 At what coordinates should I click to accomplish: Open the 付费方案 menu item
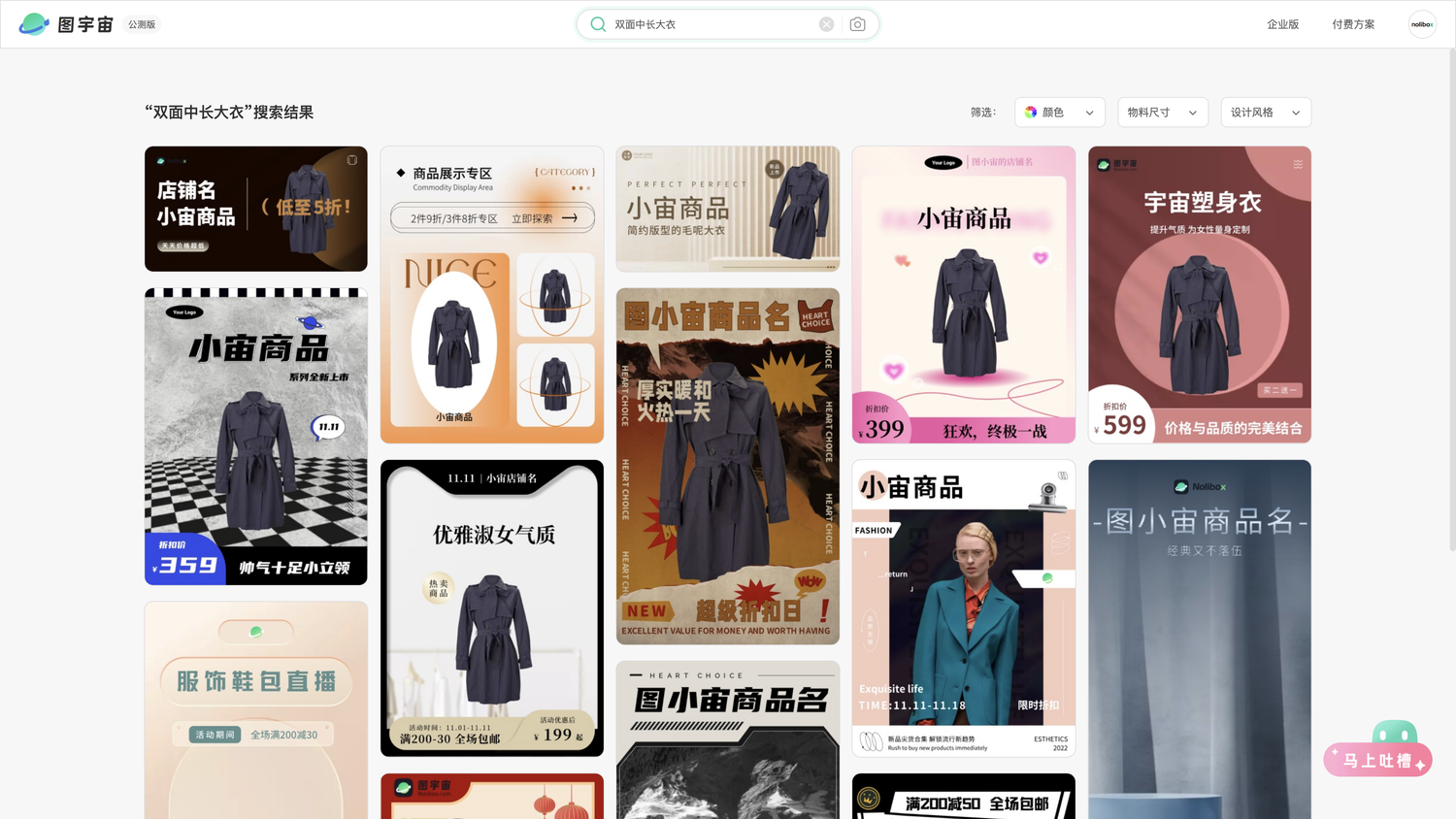click(1353, 24)
